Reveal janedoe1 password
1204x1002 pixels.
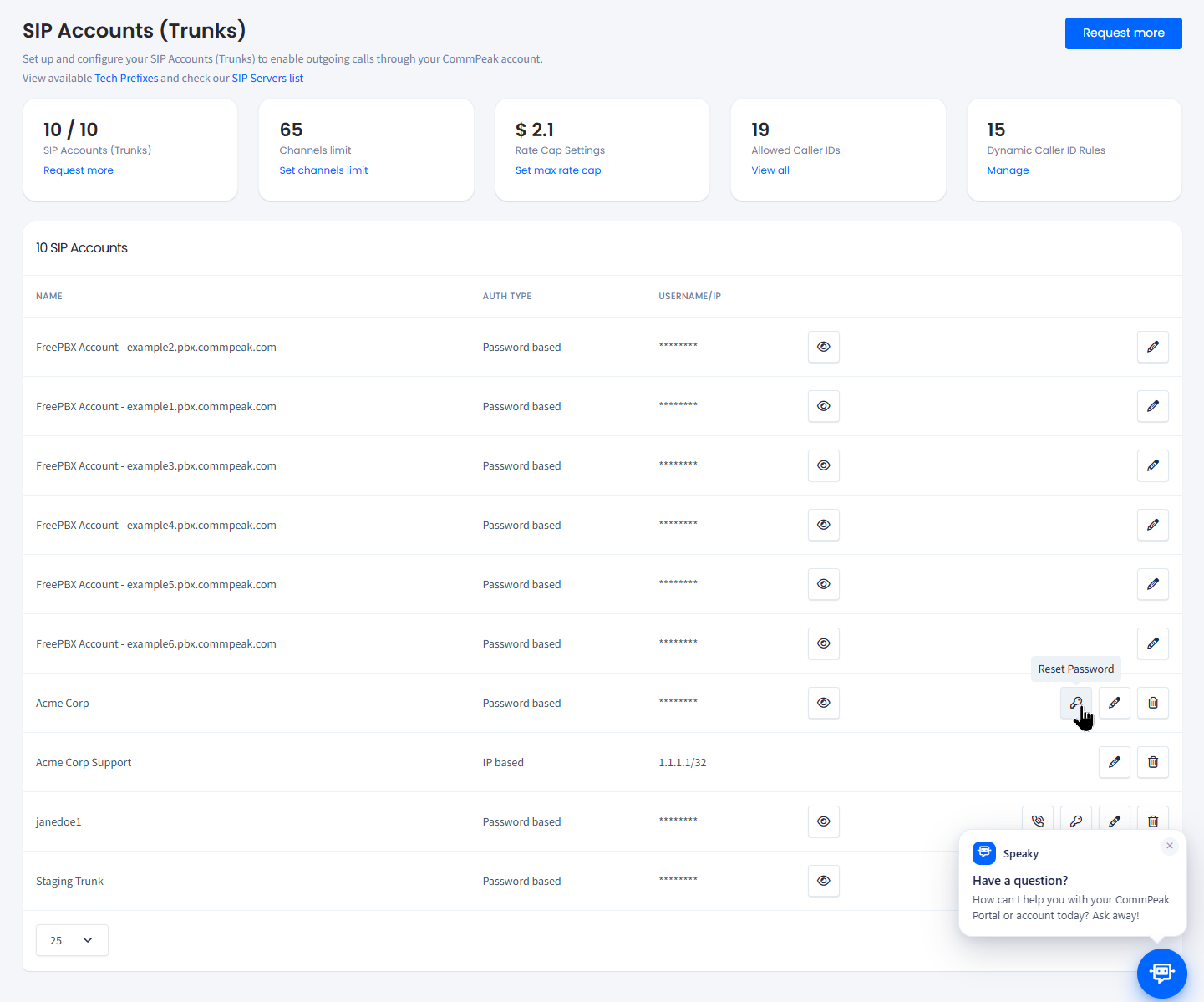[x=823, y=821]
